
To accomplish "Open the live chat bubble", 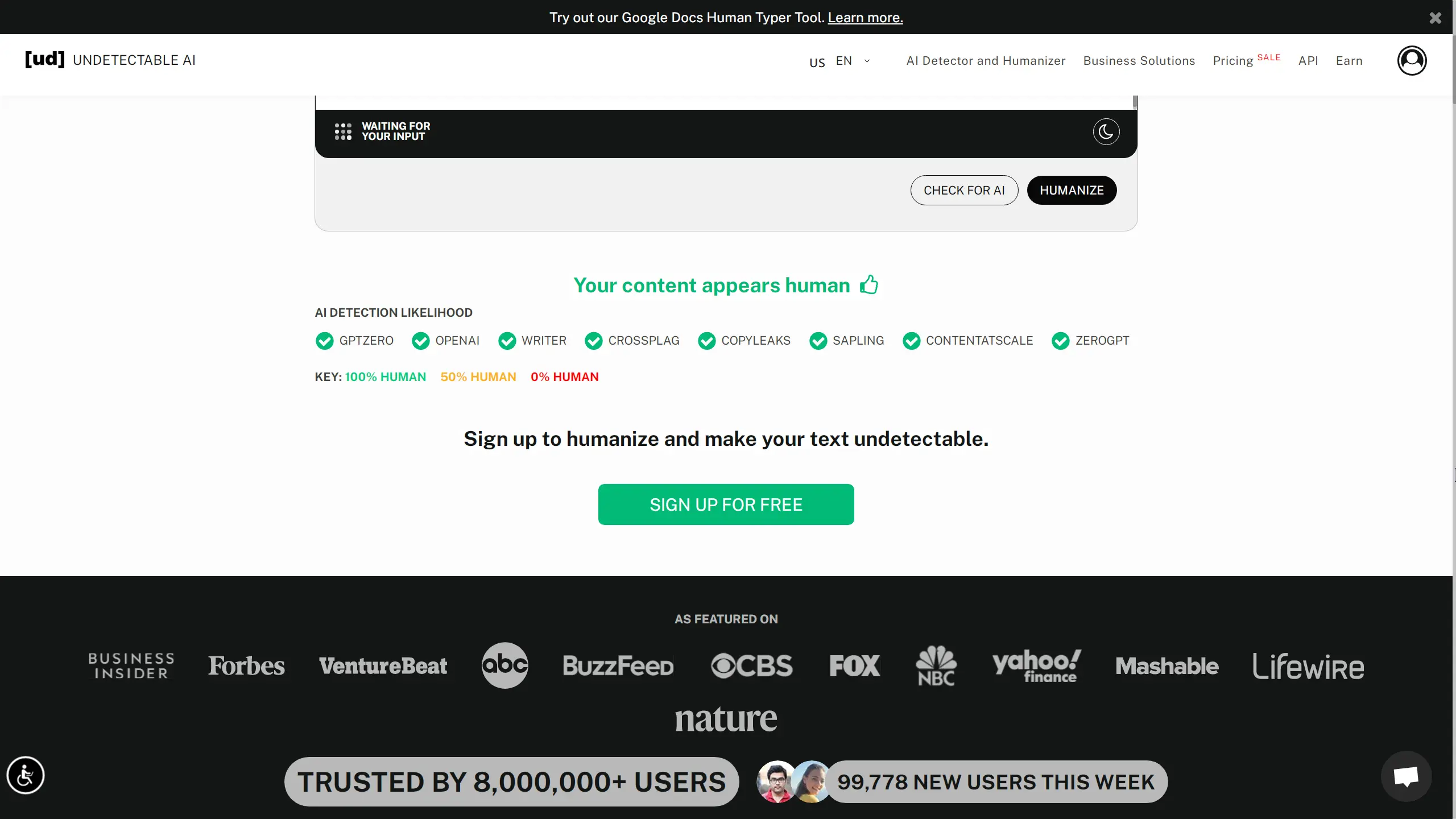I will pos(1406,776).
